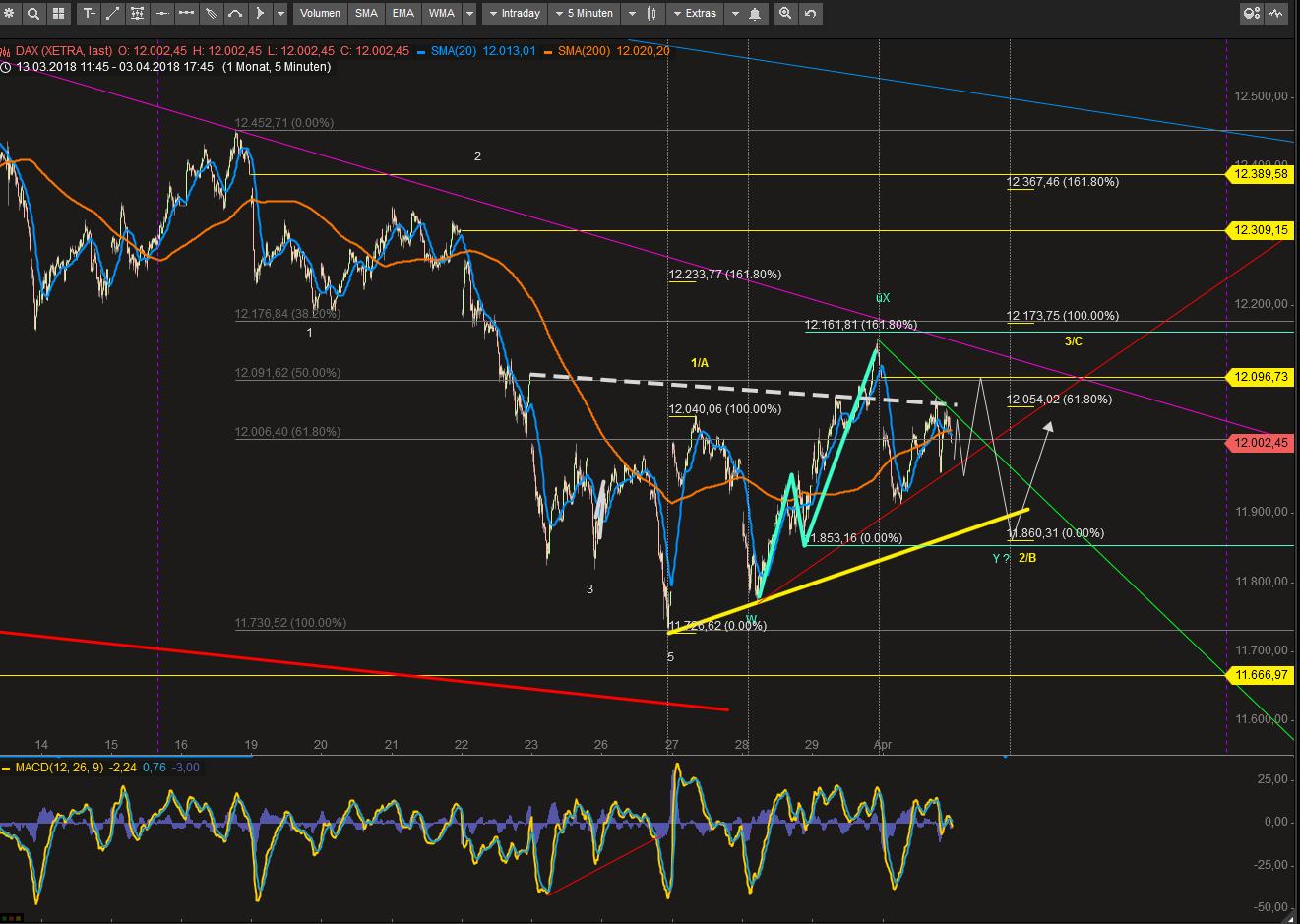Toggle the Volumen indicator
Screen dimensions: 1300x924
(x=321, y=14)
